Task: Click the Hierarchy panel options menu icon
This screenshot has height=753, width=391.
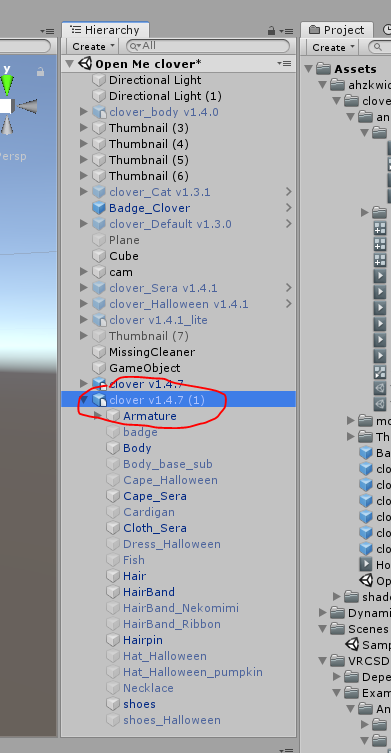Action: (x=286, y=31)
